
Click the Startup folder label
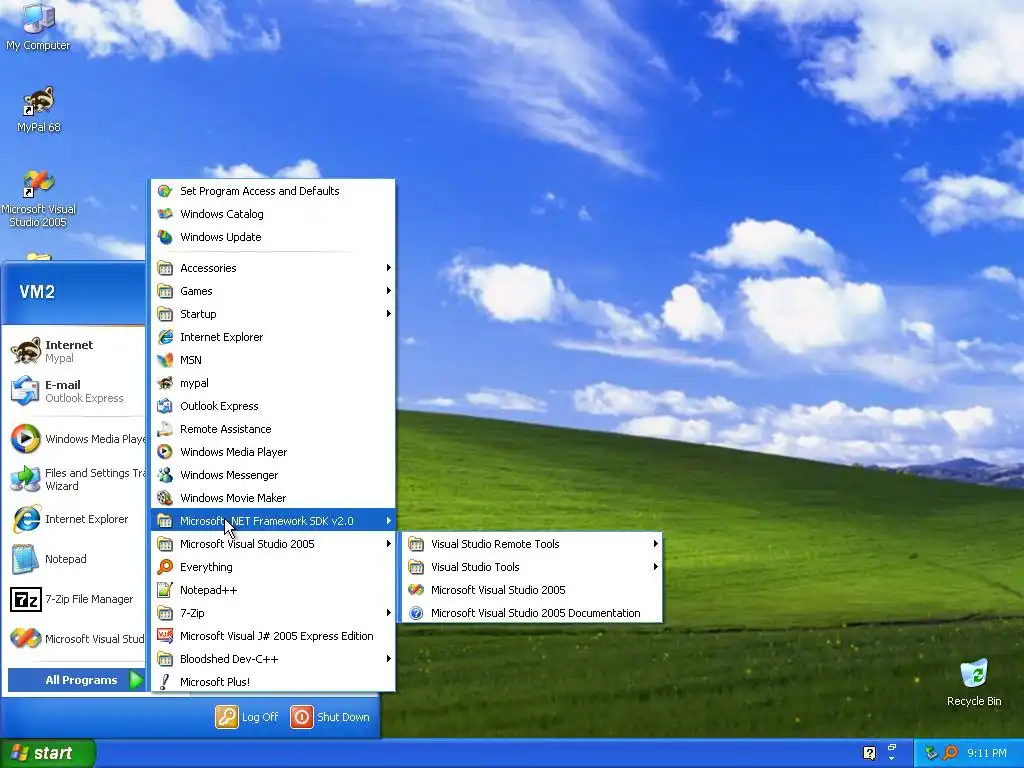pyautogui.click(x=198, y=314)
